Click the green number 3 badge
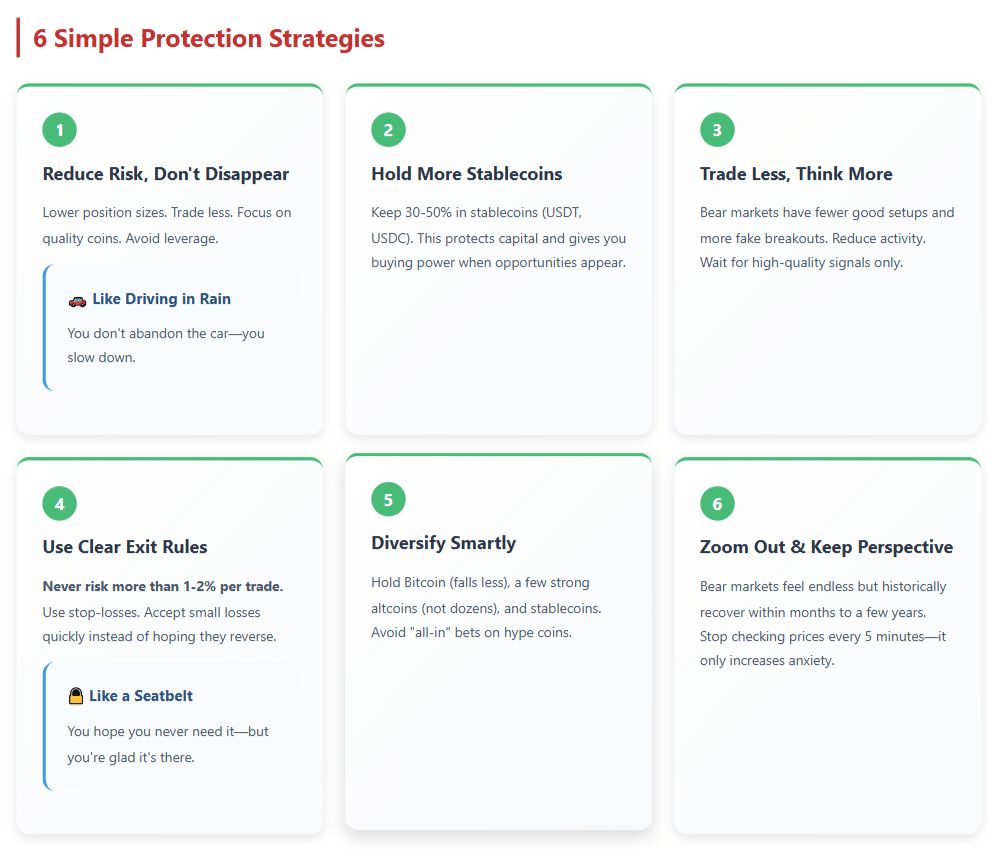The height and width of the screenshot is (849, 998). point(717,130)
